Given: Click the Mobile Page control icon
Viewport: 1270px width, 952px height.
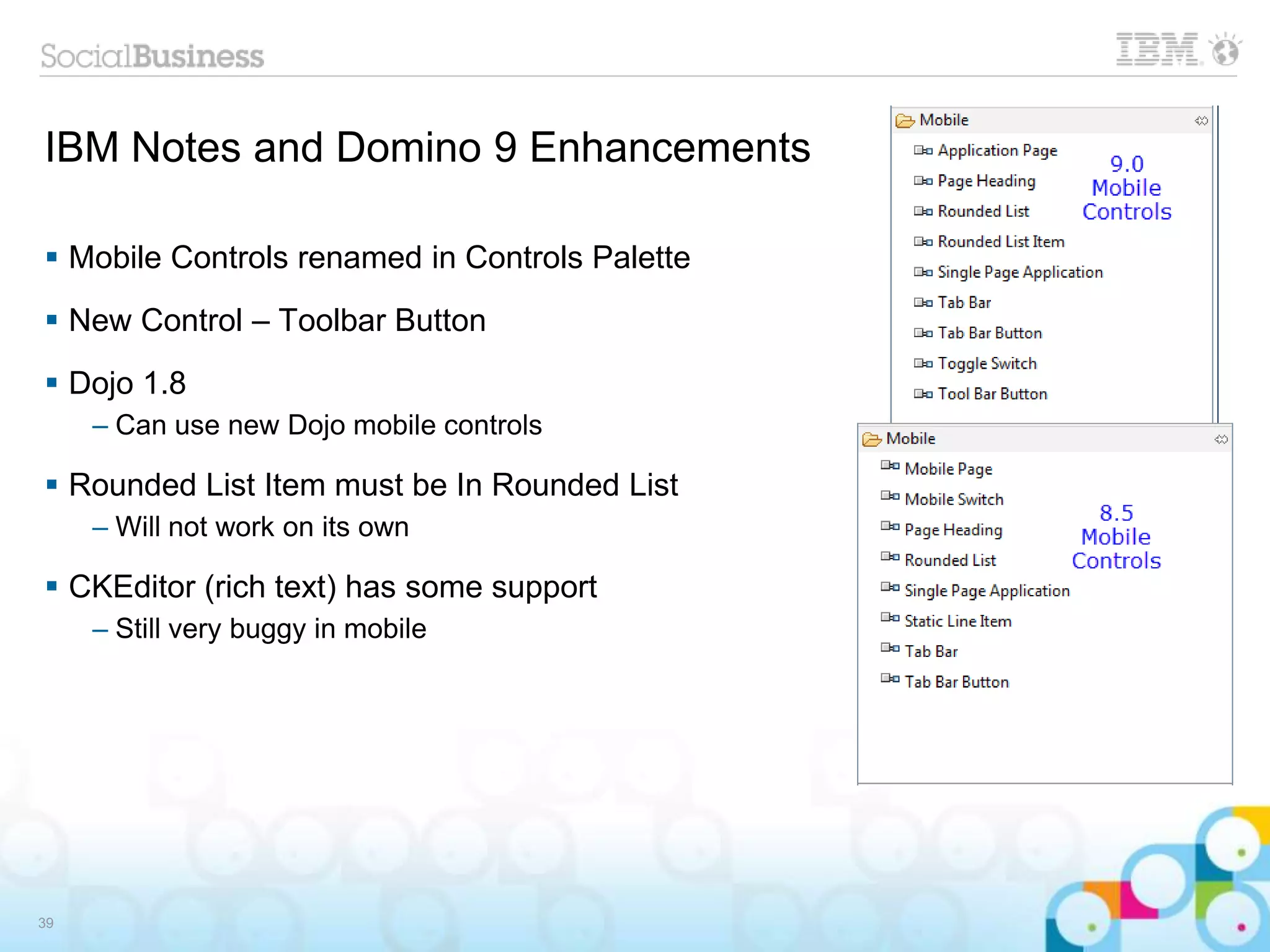Looking at the screenshot, I should 890,465.
